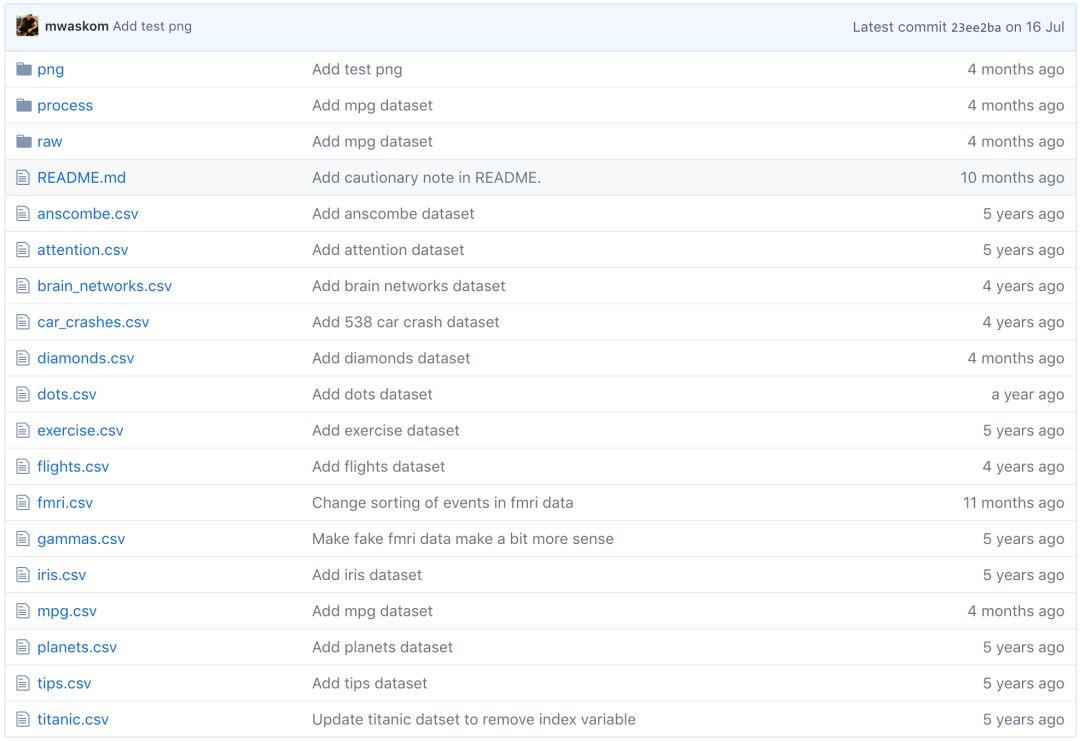The width and height of the screenshot is (1080, 741).
Task: View commit 'Add cautionary note in README.'
Action: [x=426, y=178]
